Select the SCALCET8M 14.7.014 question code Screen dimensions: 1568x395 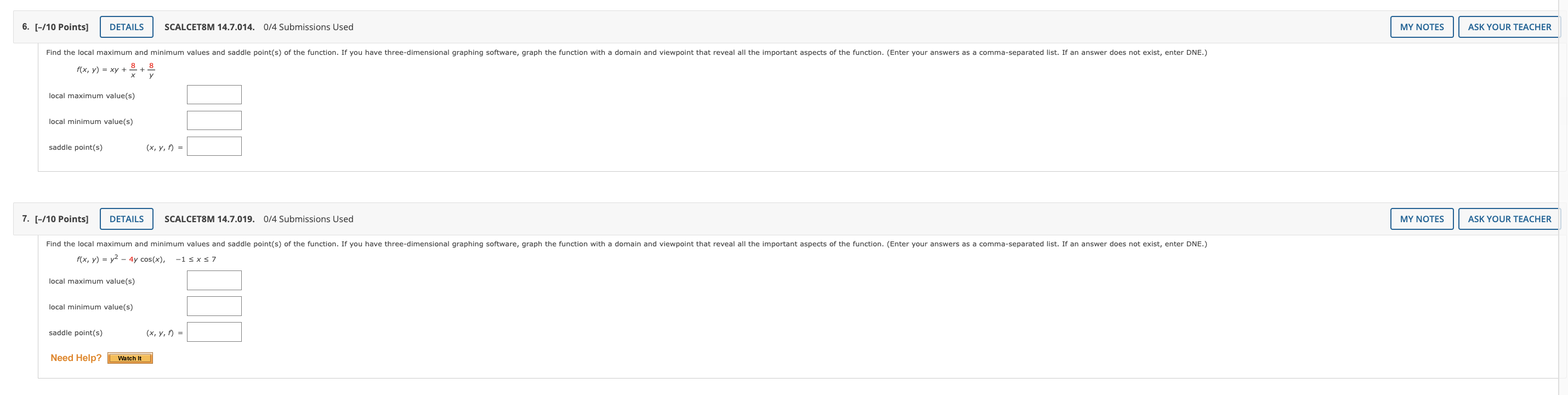coord(209,27)
